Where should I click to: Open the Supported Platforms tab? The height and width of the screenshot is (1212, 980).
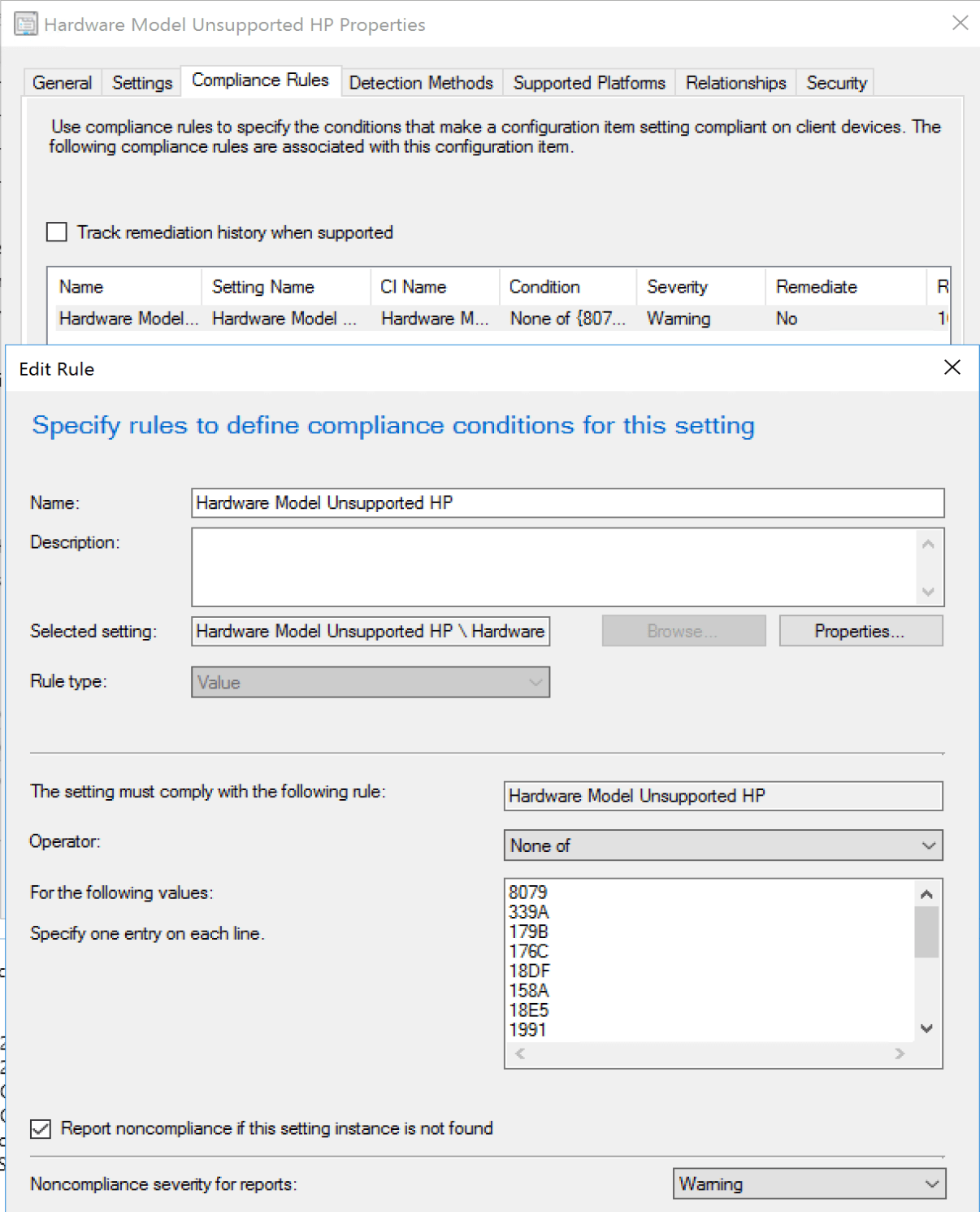pos(589,83)
